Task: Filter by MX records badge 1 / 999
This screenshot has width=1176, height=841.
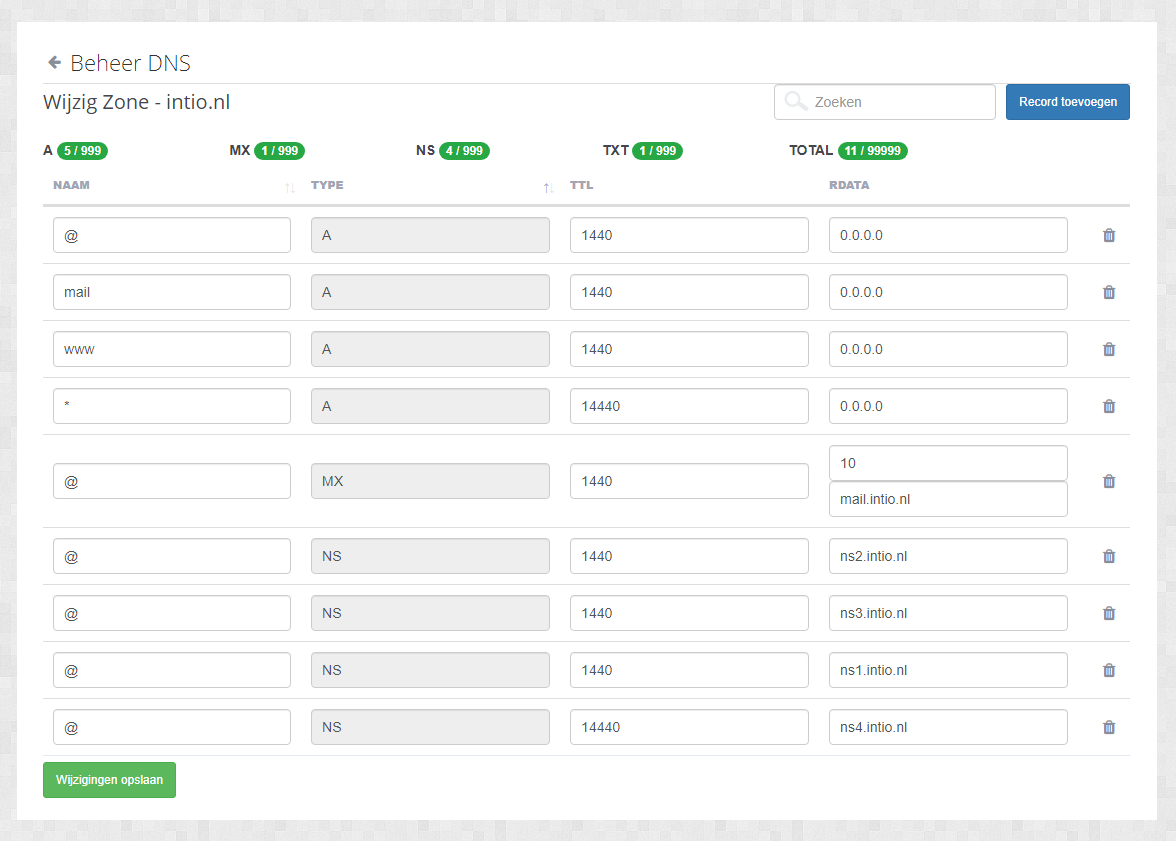Action: 280,151
